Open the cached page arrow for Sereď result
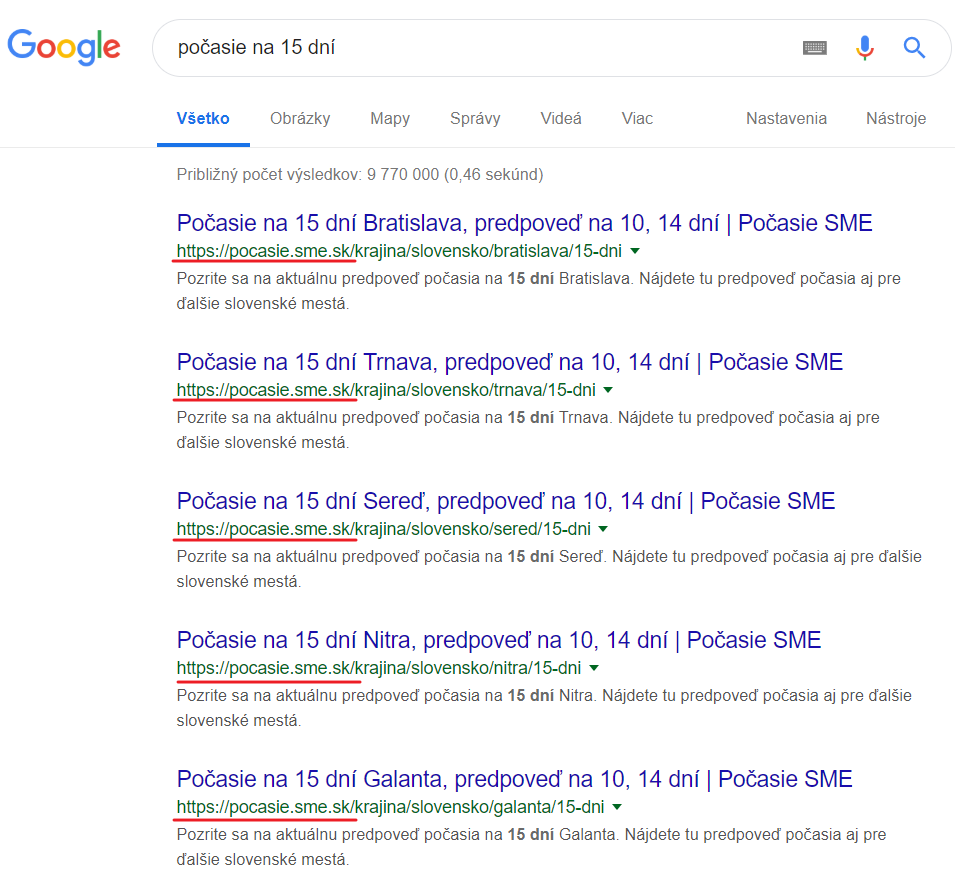The height and width of the screenshot is (877, 955). tap(604, 529)
